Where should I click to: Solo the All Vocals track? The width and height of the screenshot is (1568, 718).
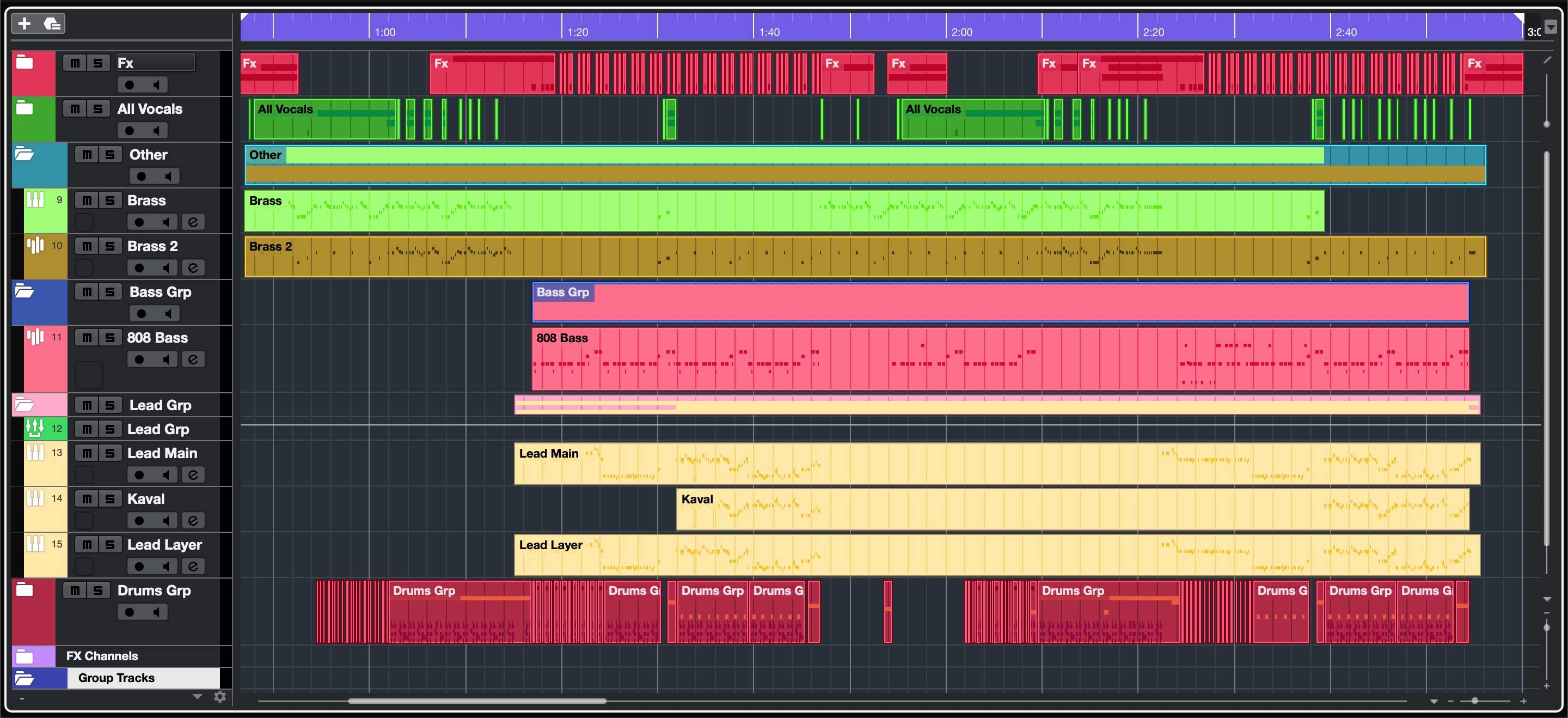point(98,108)
